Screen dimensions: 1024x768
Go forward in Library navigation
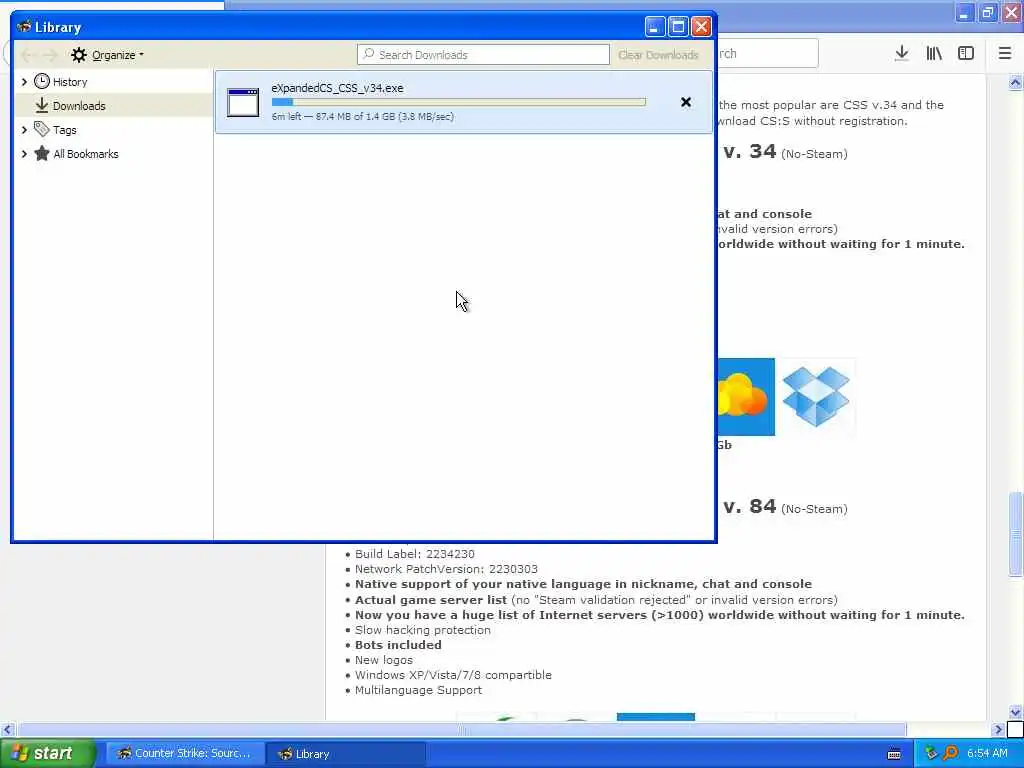50,55
